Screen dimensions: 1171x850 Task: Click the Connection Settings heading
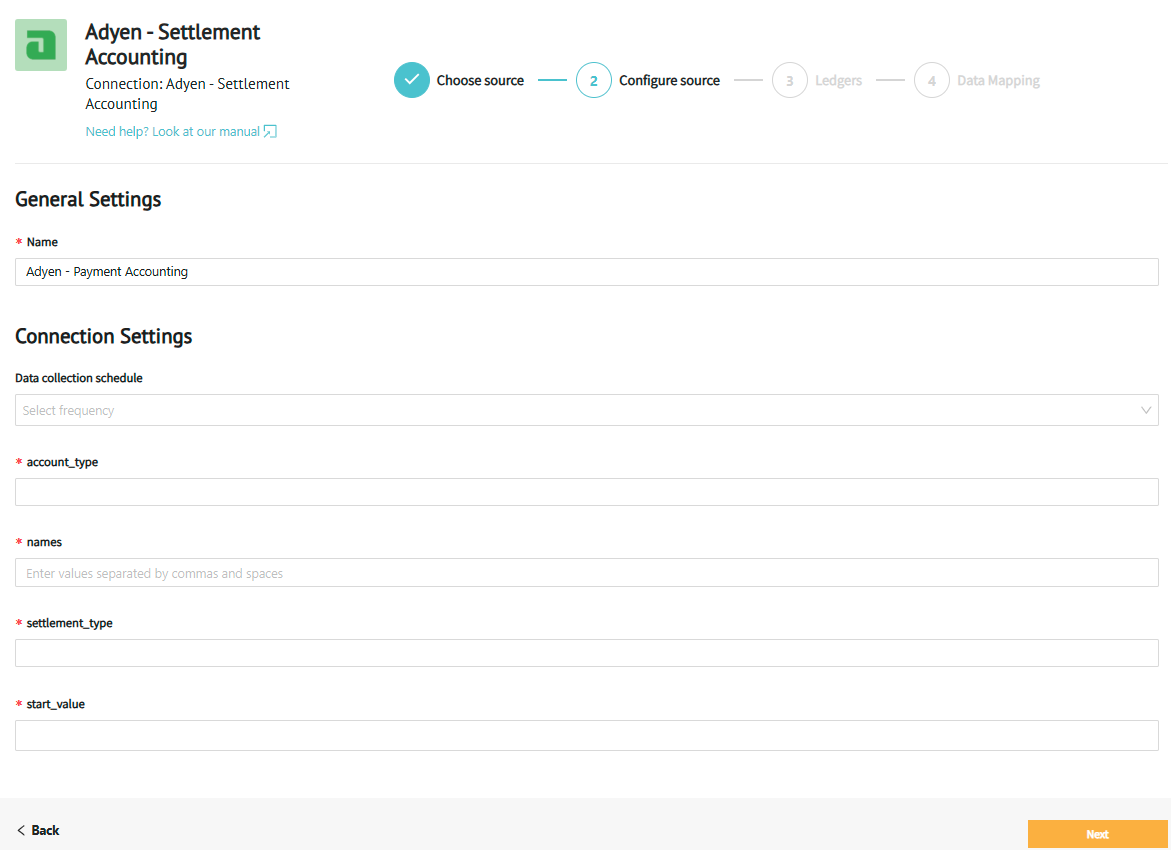coord(104,336)
